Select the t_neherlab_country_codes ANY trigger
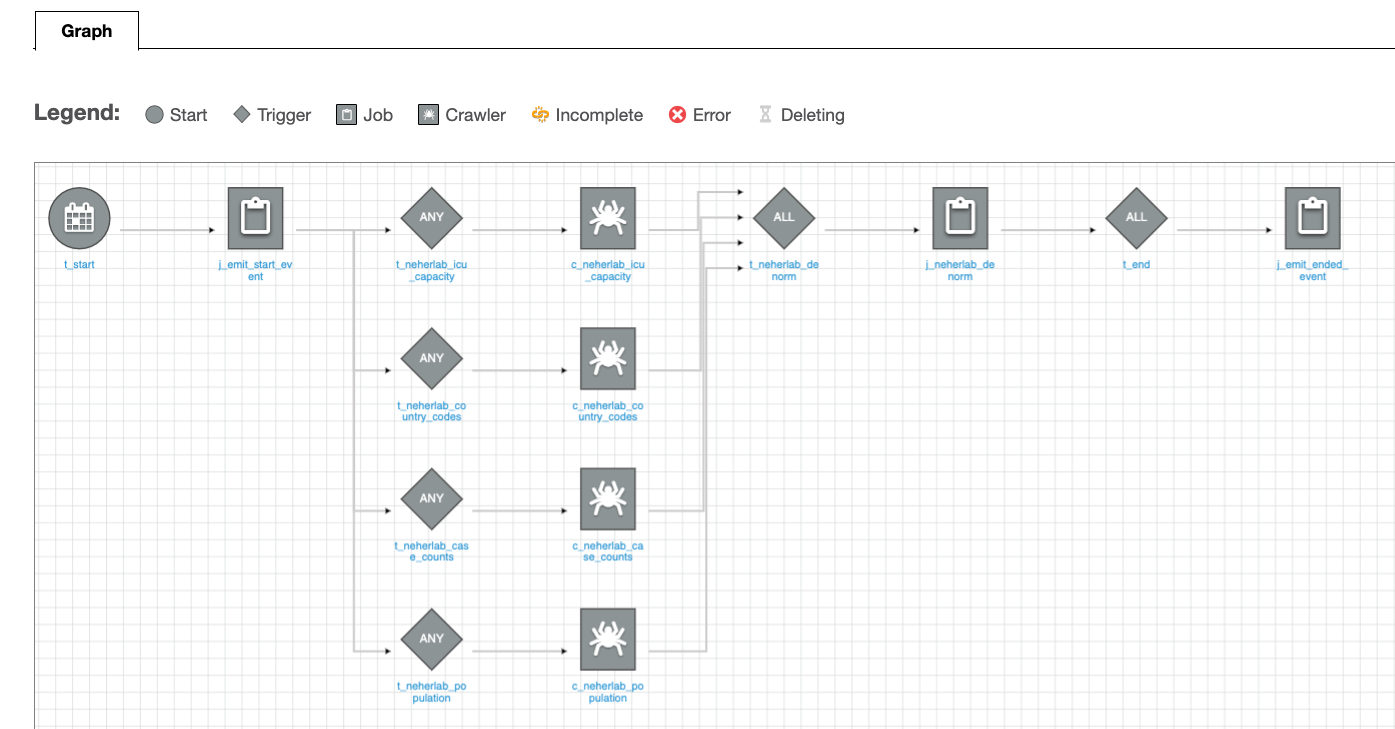Viewport: 1395px width, 729px height. click(x=431, y=358)
